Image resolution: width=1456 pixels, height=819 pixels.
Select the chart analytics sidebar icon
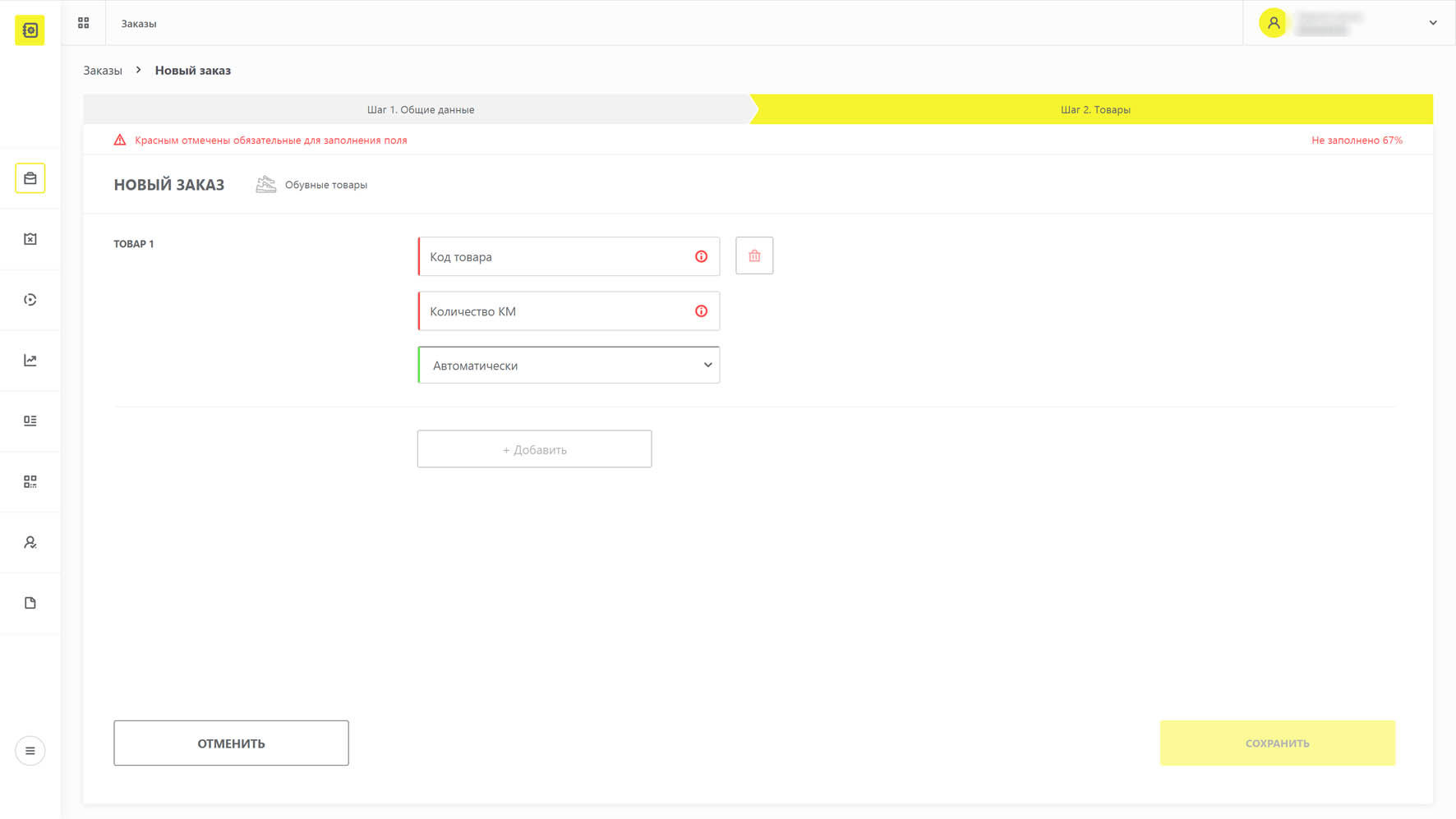pyautogui.click(x=30, y=361)
